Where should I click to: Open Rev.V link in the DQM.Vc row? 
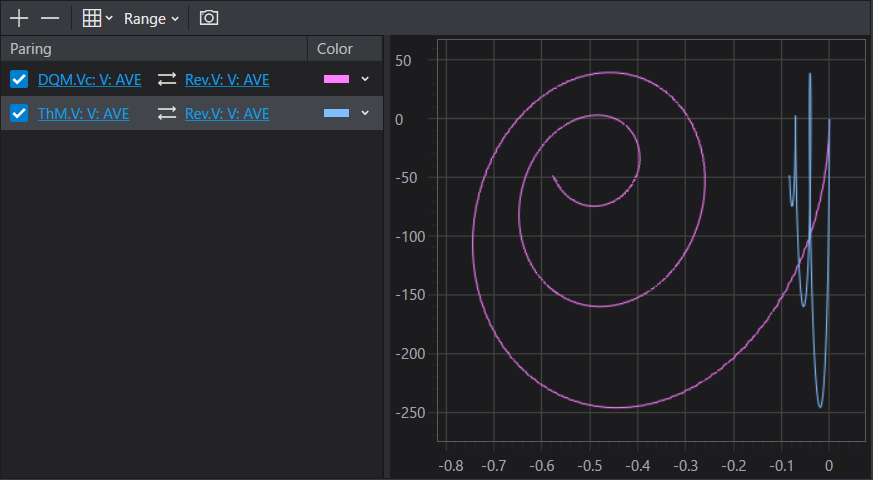[227, 80]
